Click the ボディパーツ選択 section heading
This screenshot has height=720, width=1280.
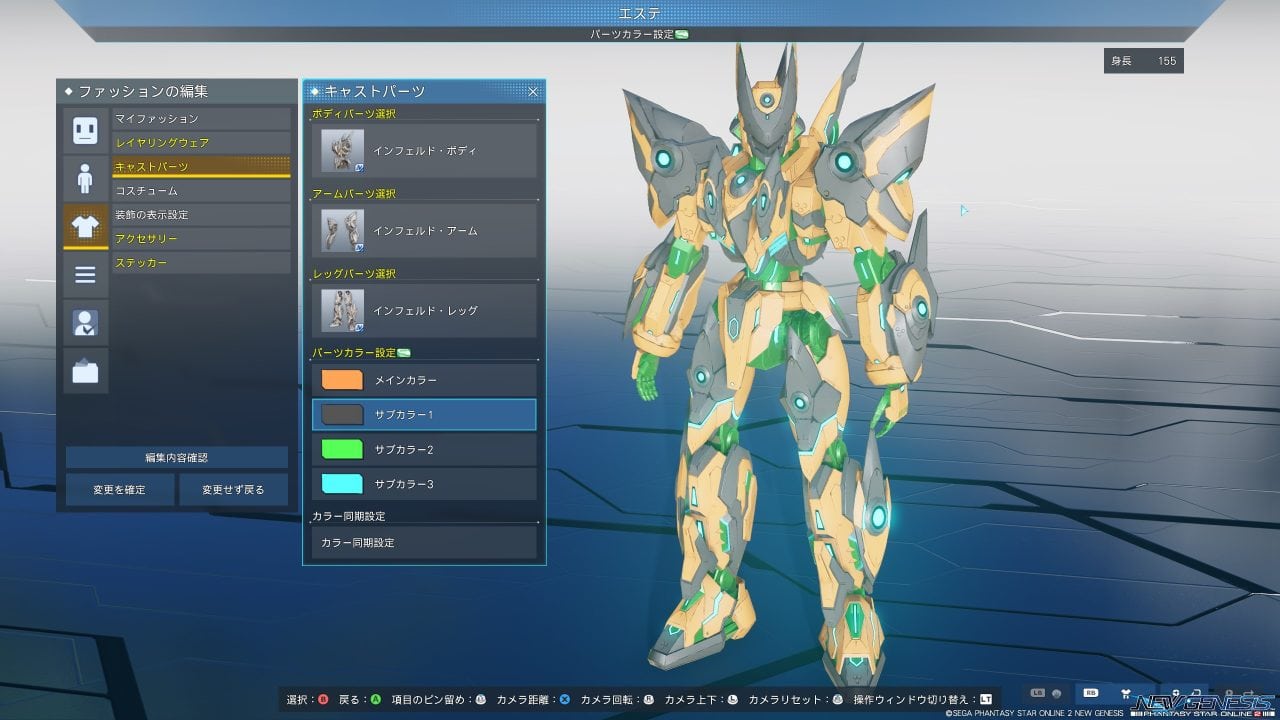354,114
